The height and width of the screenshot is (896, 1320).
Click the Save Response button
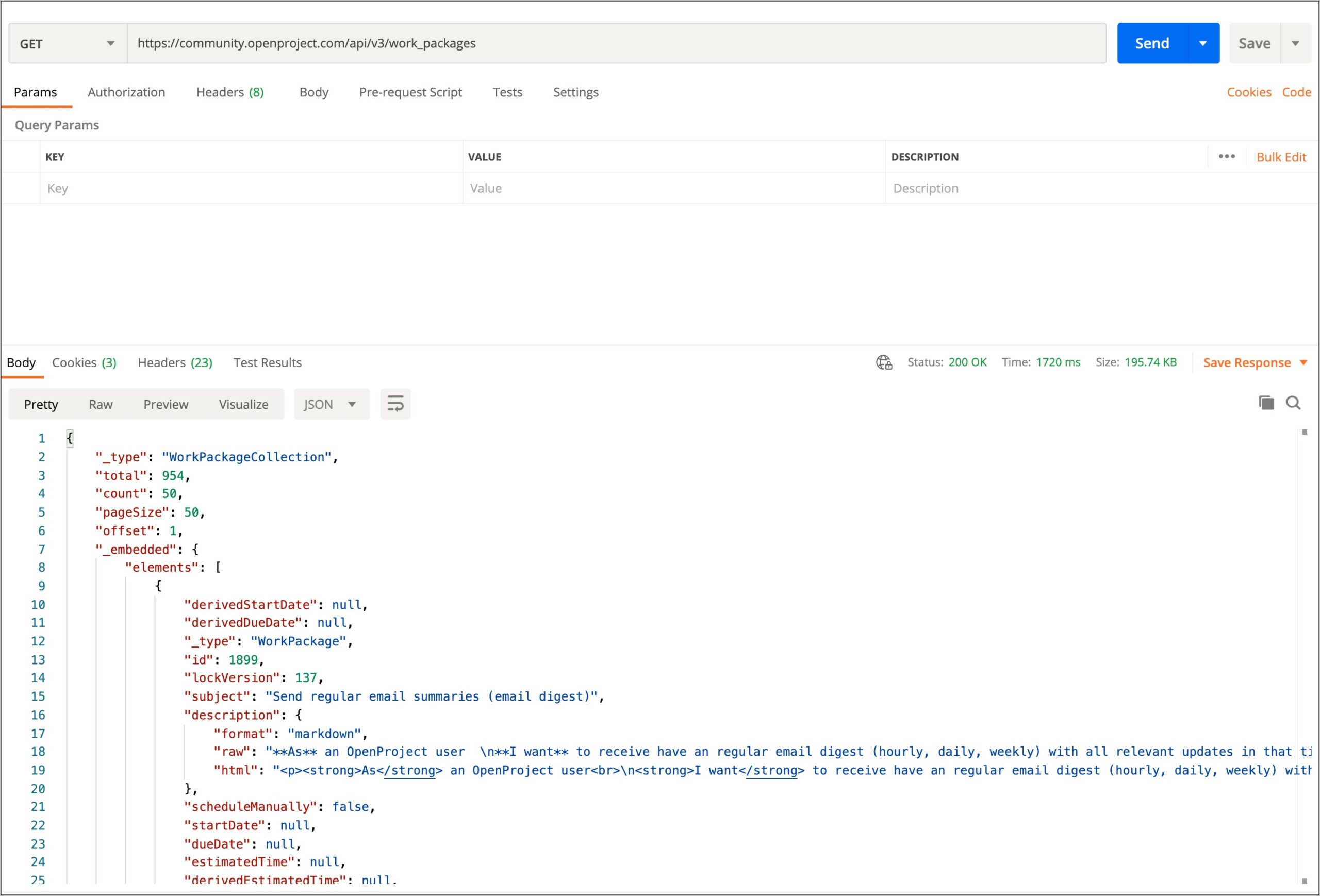(x=1248, y=363)
